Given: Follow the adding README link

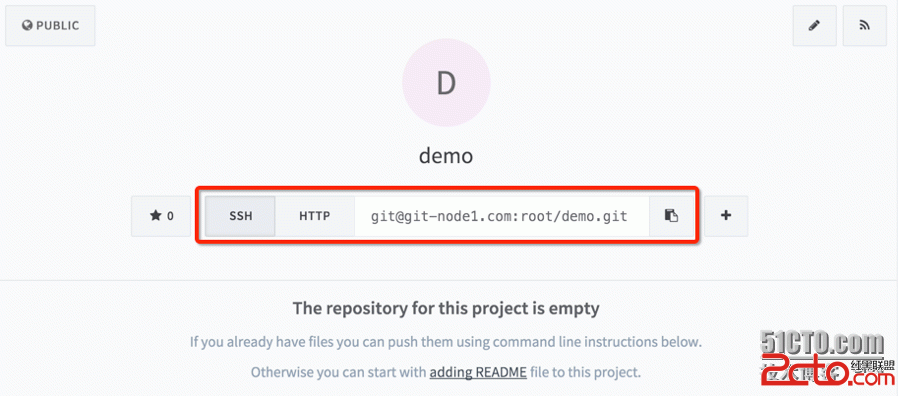Looking at the screenshot, I should [x=478, y=373].
